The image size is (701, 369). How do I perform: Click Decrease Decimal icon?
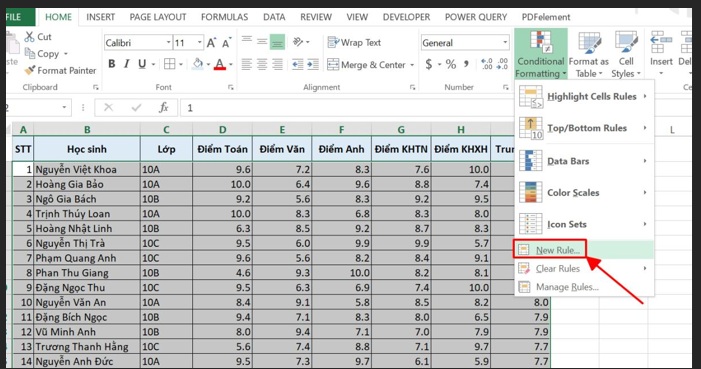tap(502, 64)
